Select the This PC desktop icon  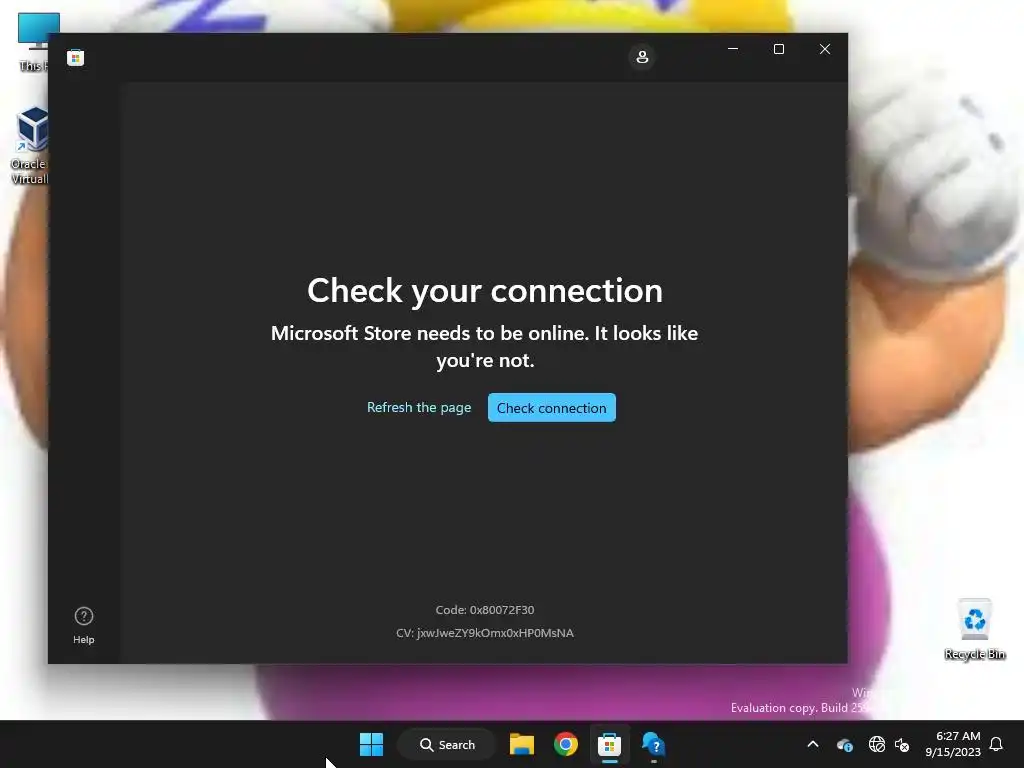pos(34,42)
